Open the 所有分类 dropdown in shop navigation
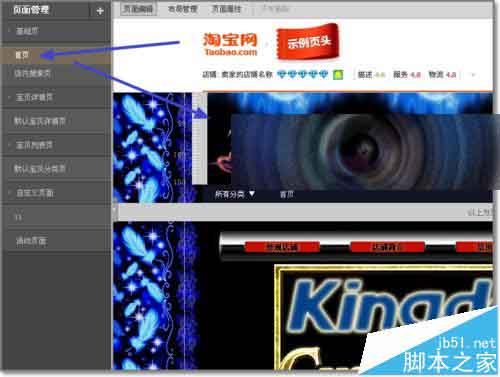The image size is (500, 377). click(x=235, y=194)
